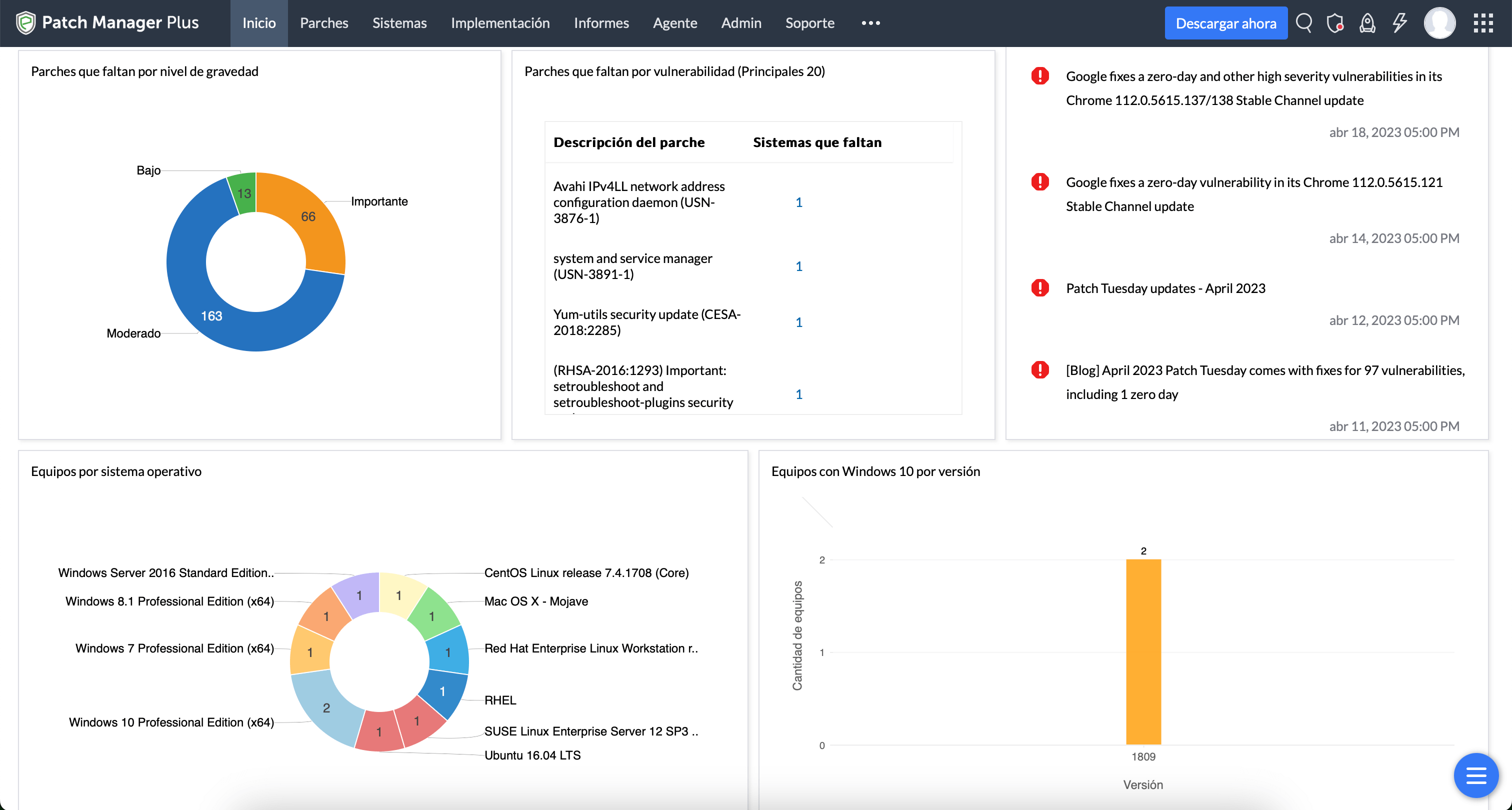Image resolution: width=1512 pixels, height=810 pixels.
Task: Click alert icon beside Chrome 112.0.5615.121 news
Action: pos(1039,182)
